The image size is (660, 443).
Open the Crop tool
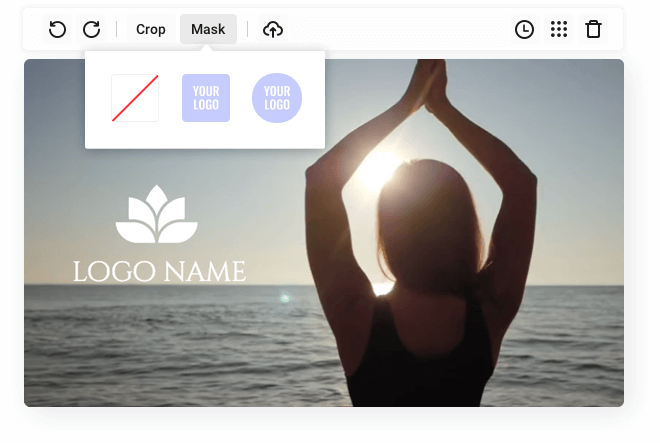pyautogui.click(x=151, y=29)
